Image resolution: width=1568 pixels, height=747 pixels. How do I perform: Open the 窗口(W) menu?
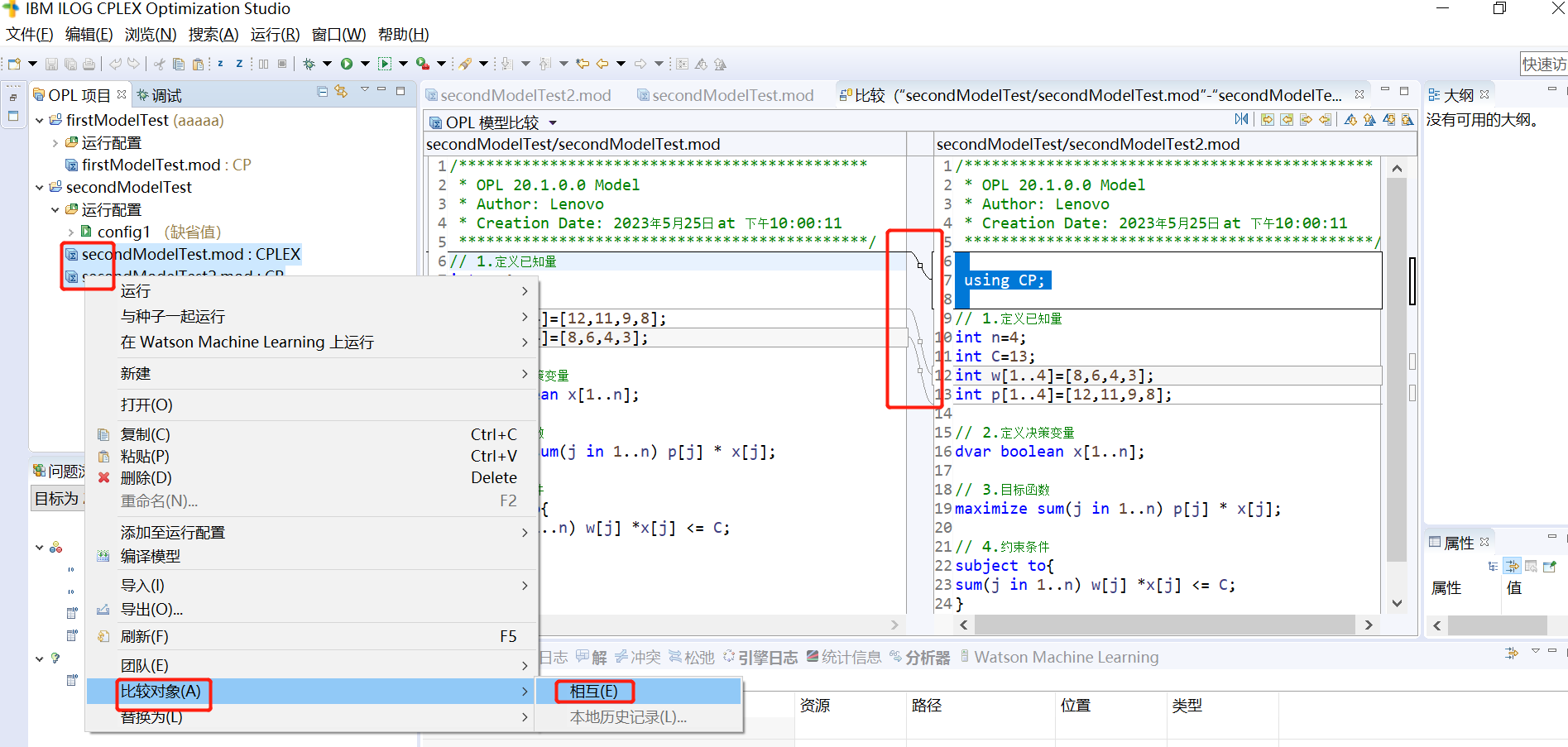coord(338,35)
